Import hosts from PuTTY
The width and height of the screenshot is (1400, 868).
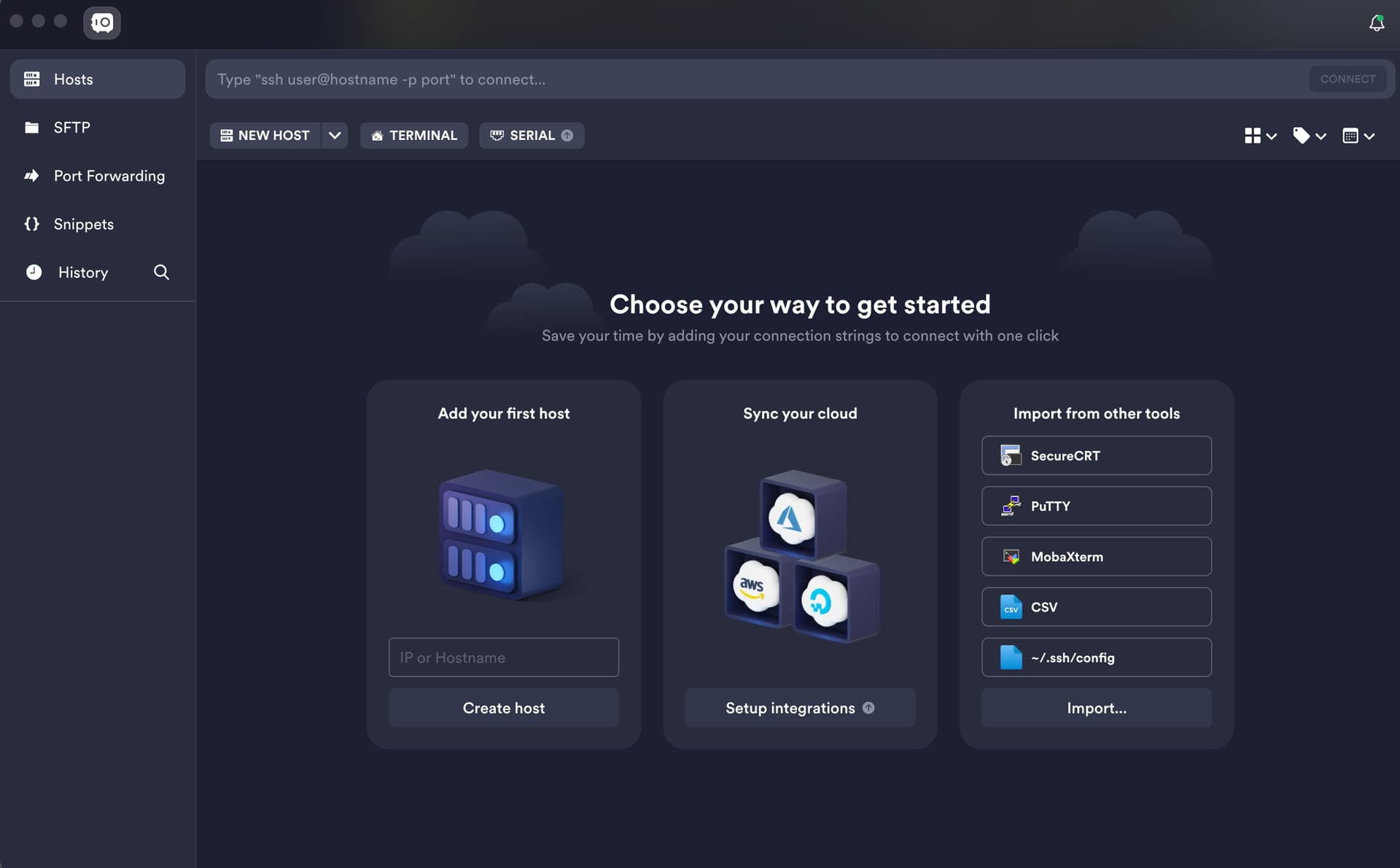tap(1096, 506)
